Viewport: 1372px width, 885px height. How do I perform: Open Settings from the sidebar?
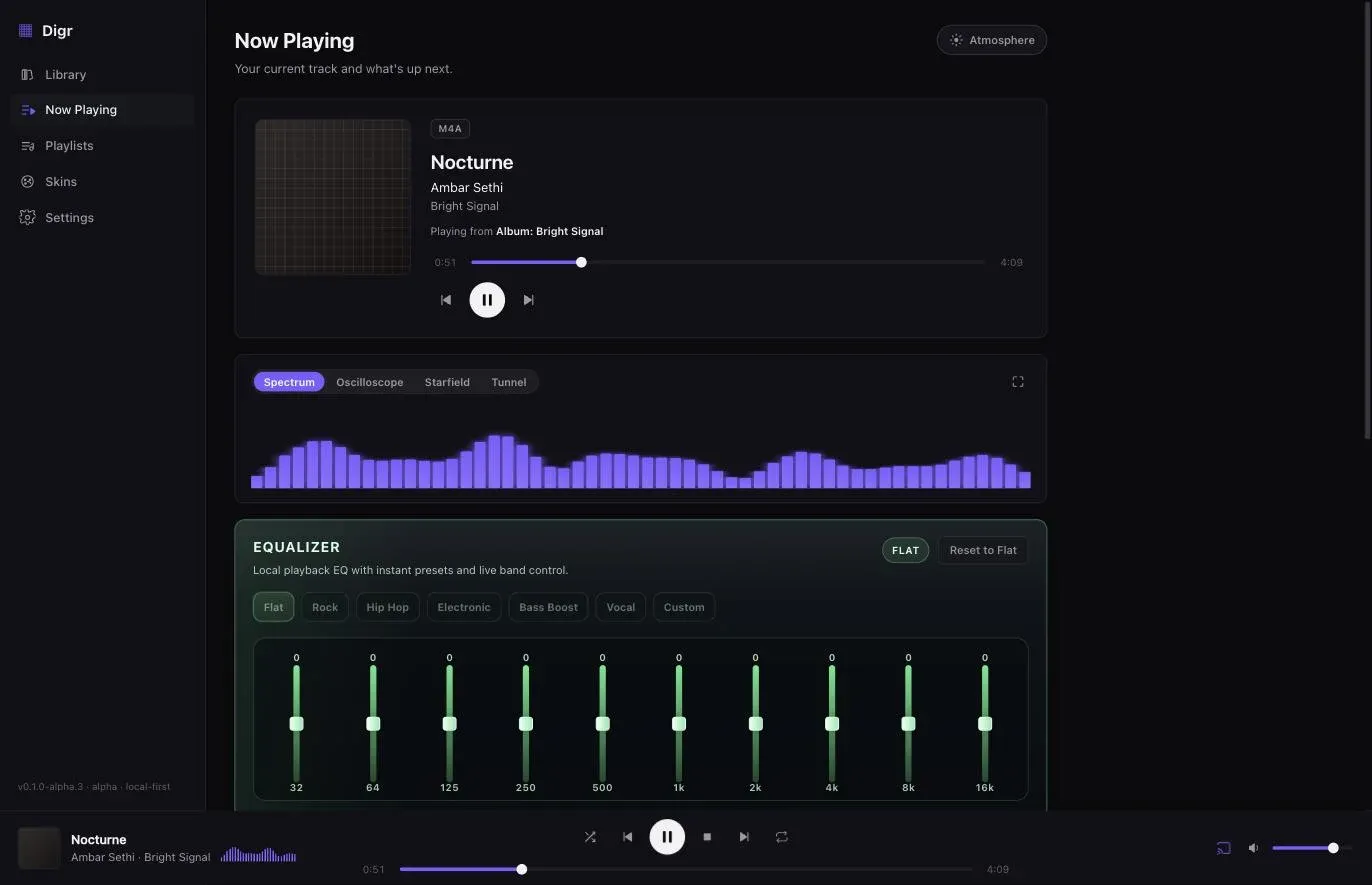point(102,218)
